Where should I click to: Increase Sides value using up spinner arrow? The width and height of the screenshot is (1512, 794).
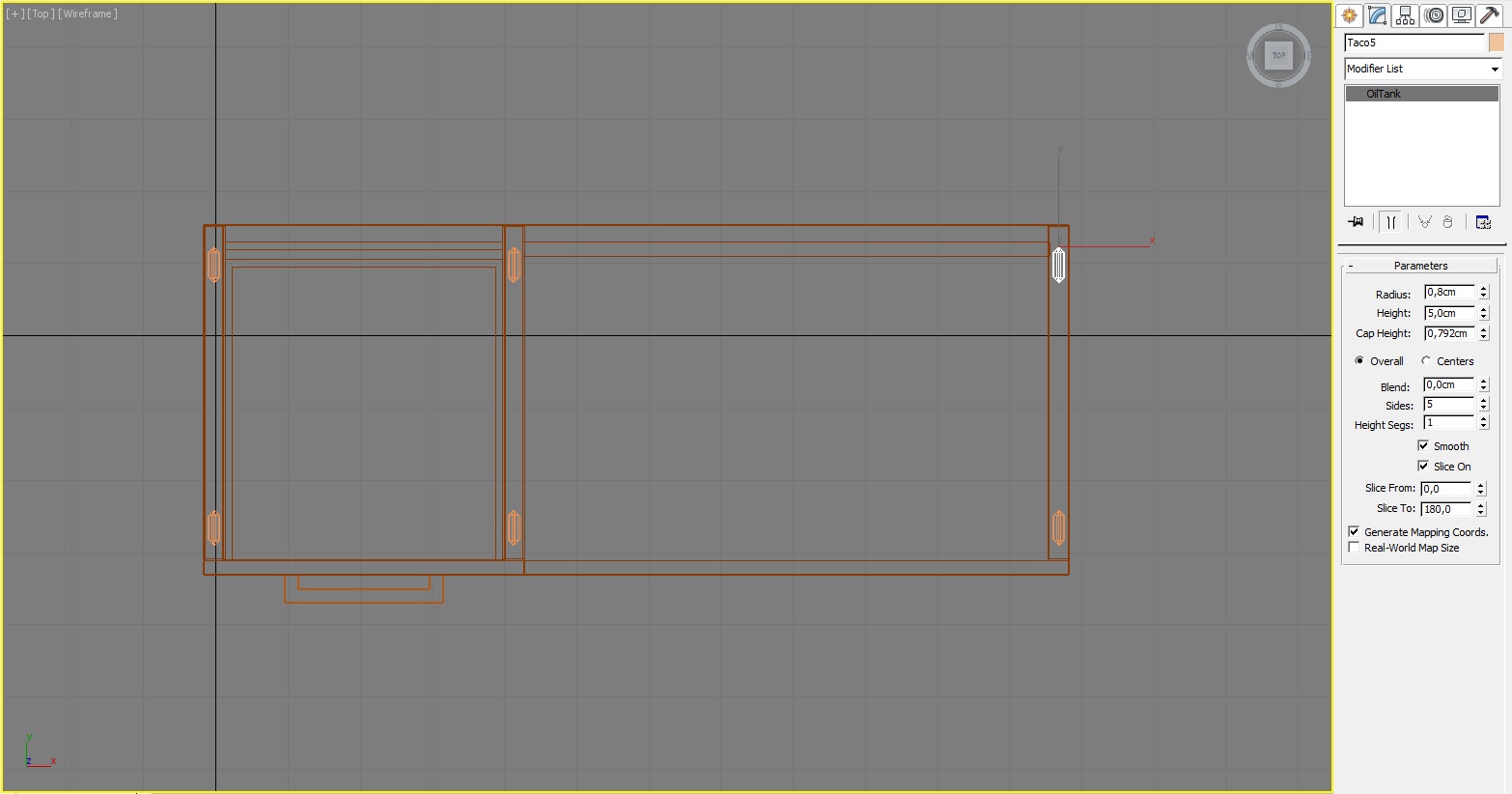(1484, 400)
